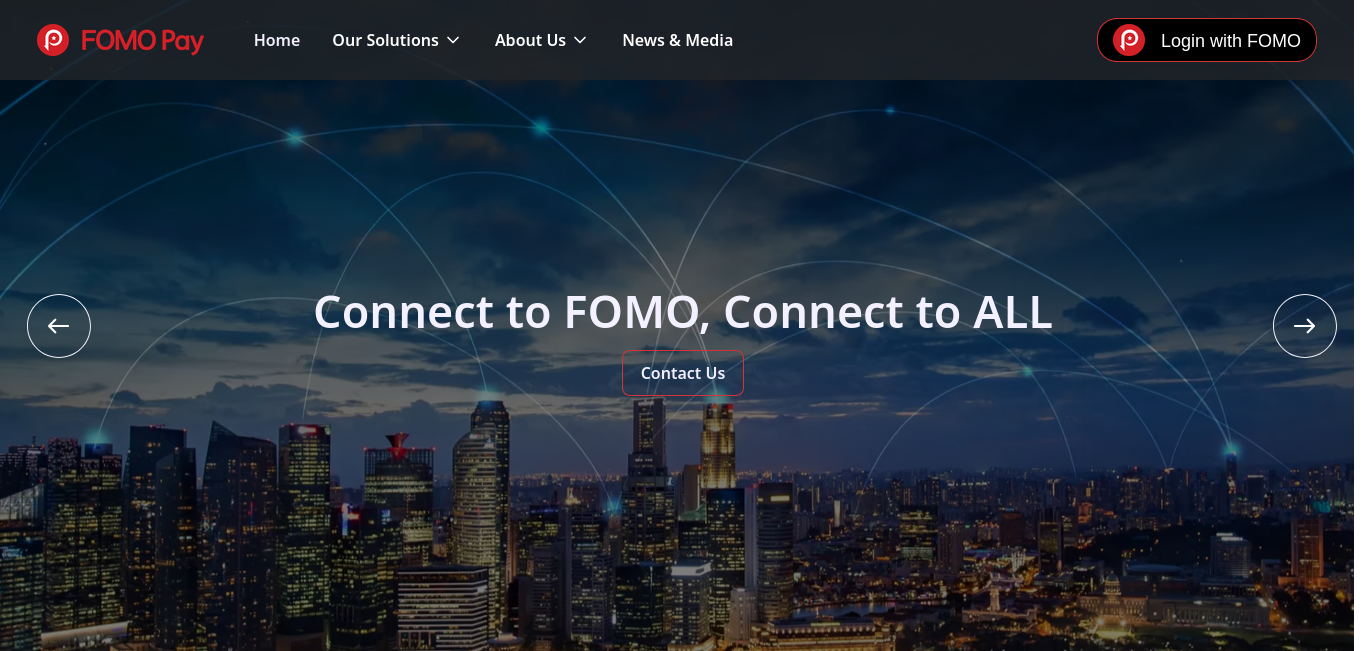The image size is (1366, 651).
Task: Click the tall illuminated tower below Contact Us
Action: [x=717, y=445]
